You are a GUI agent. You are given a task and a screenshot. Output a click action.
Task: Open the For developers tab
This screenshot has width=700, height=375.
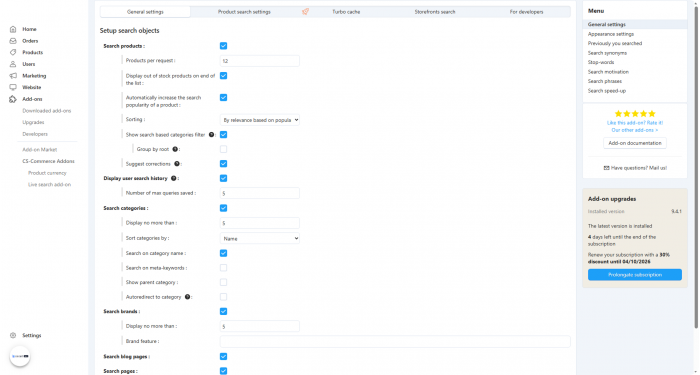[x=526, y=12]
